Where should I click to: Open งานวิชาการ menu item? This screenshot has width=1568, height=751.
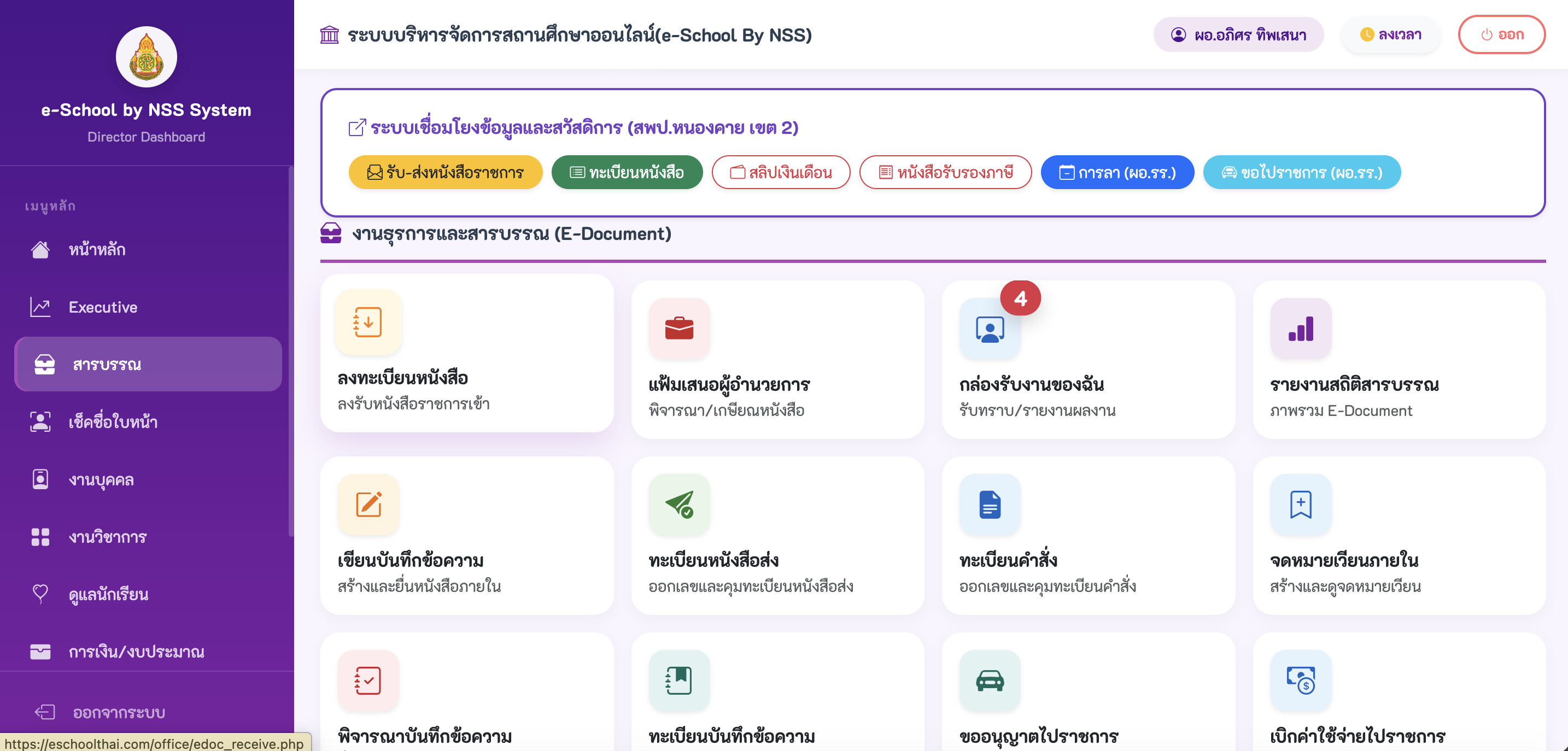[148, 537]
